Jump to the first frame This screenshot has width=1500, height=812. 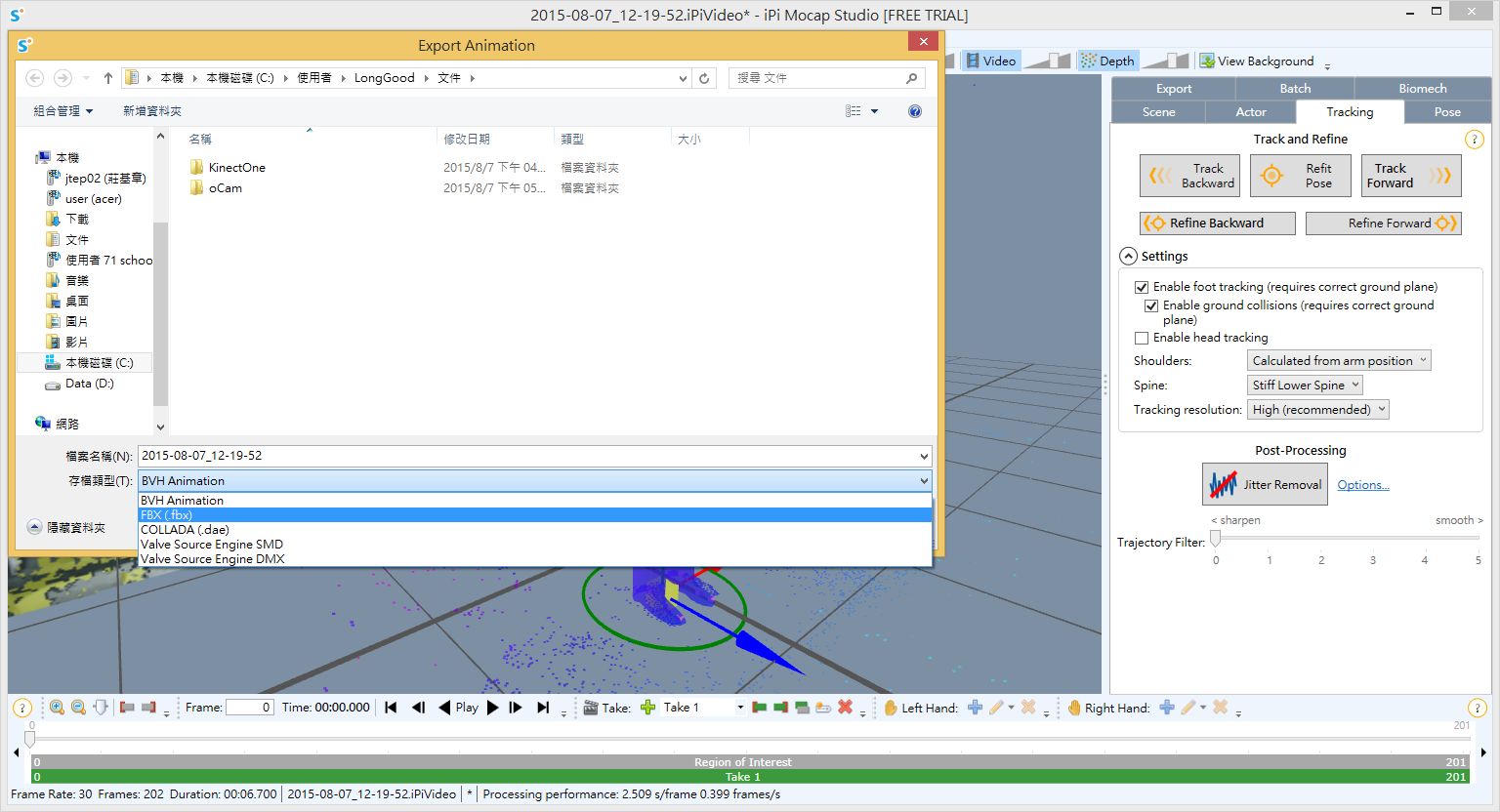coord(391,708)
